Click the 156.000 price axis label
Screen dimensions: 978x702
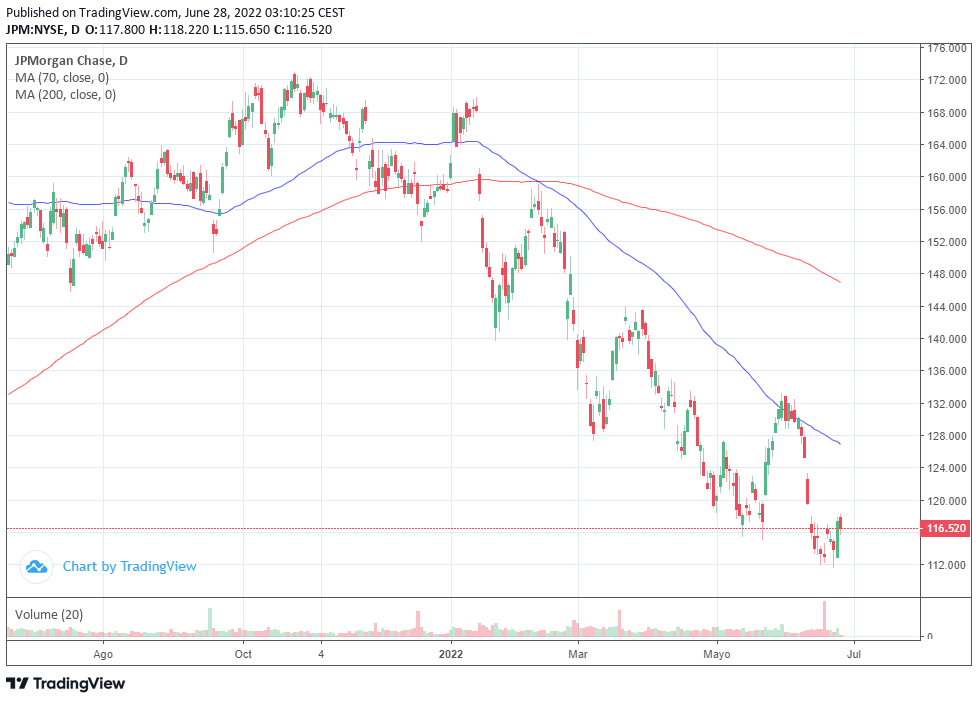coord(947,210)
